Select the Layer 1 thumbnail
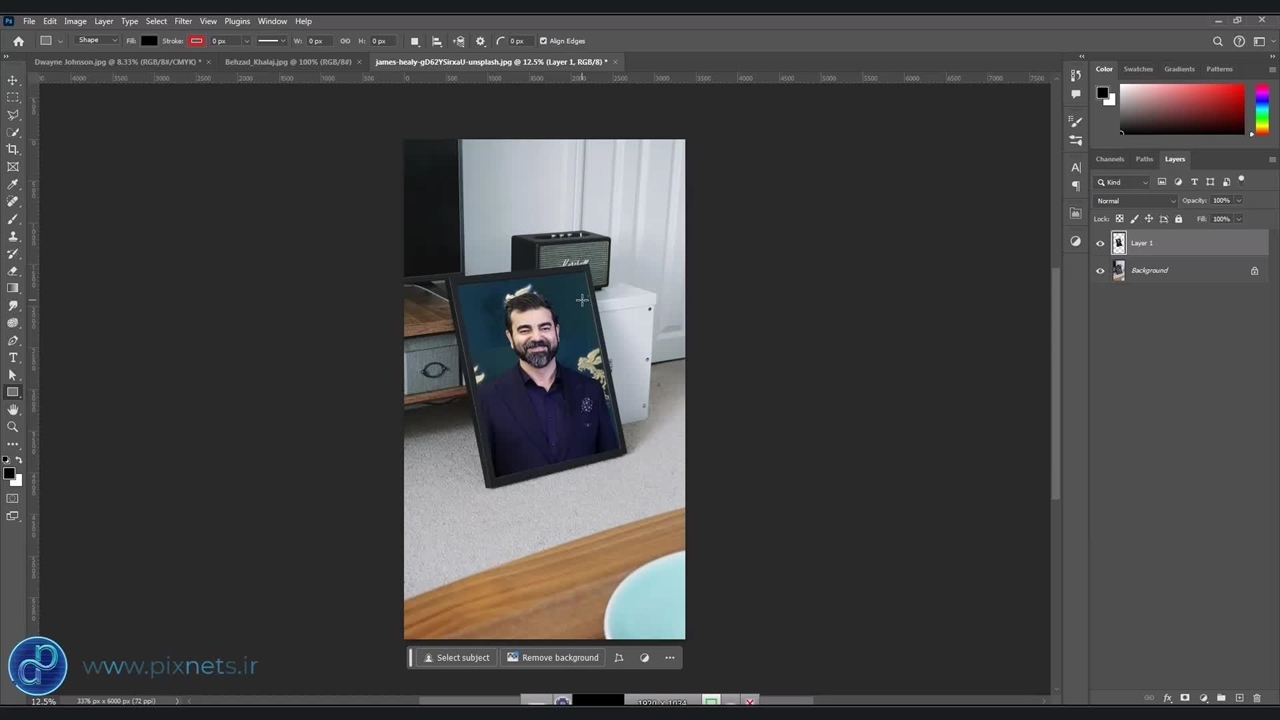 click(x=1119, y=243)
